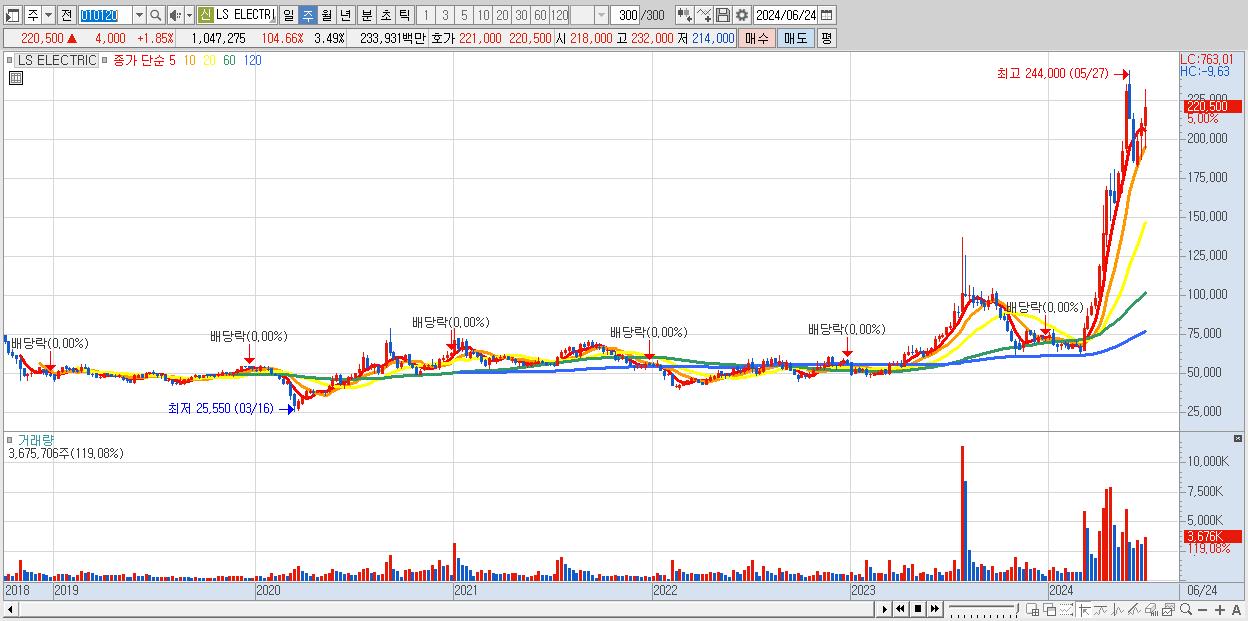
Task: Click the 매도 sell button
Action: [795, 38]
